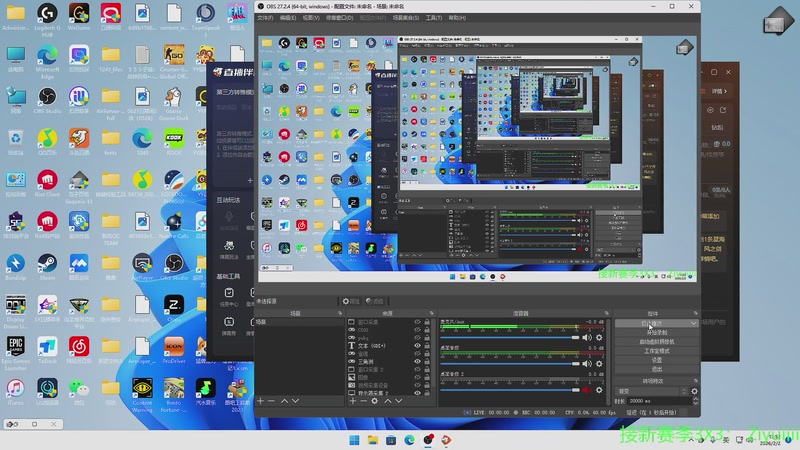Click the 启动虚拟摄像机 button
This screenshot has height=450, width=800.
(x=657, y=342)
